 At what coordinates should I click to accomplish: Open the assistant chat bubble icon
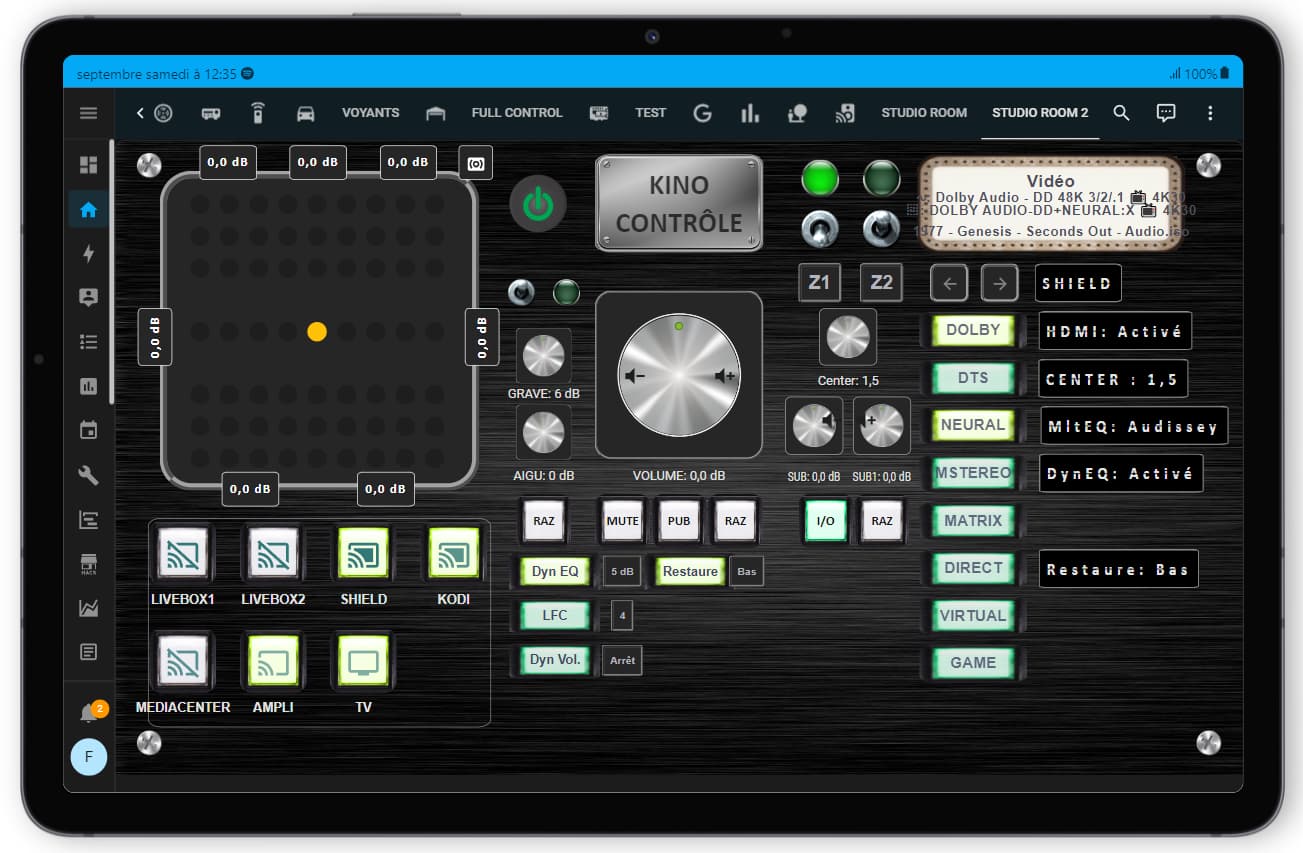pos(1166,113)
